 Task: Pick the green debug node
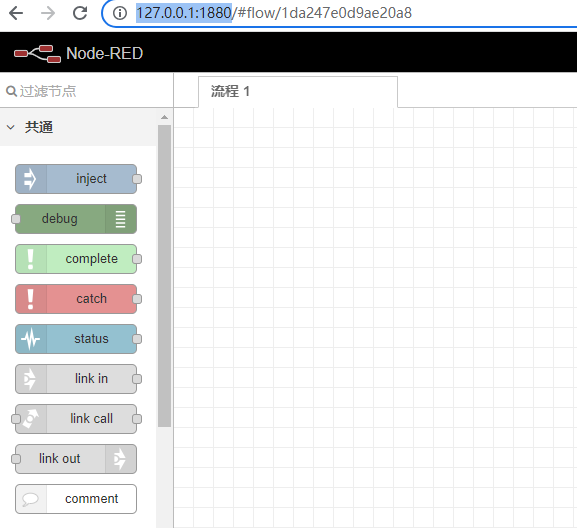point(76,219)
